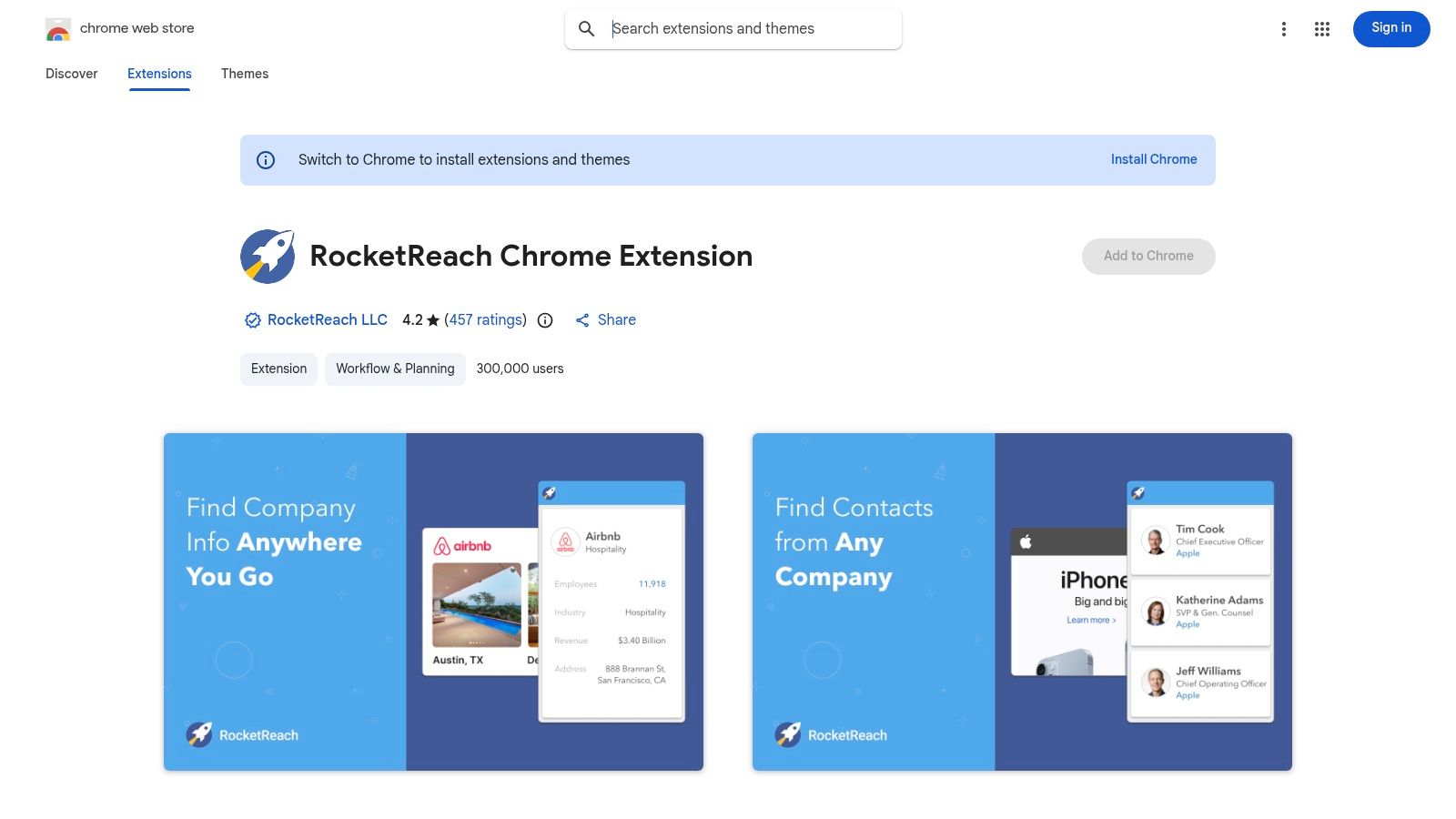
Task: Click the 300,000 users text
Action: [x=521, y=369]
